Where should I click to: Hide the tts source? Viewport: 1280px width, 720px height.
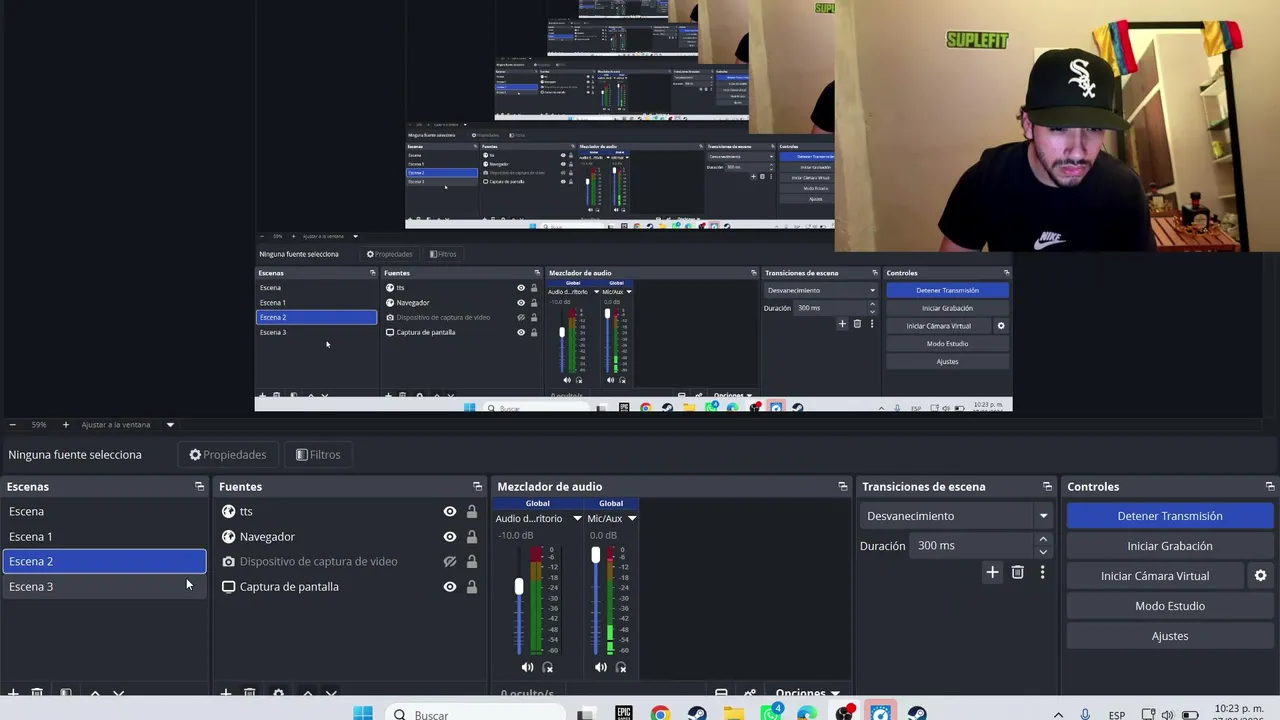tap(450, 511)
